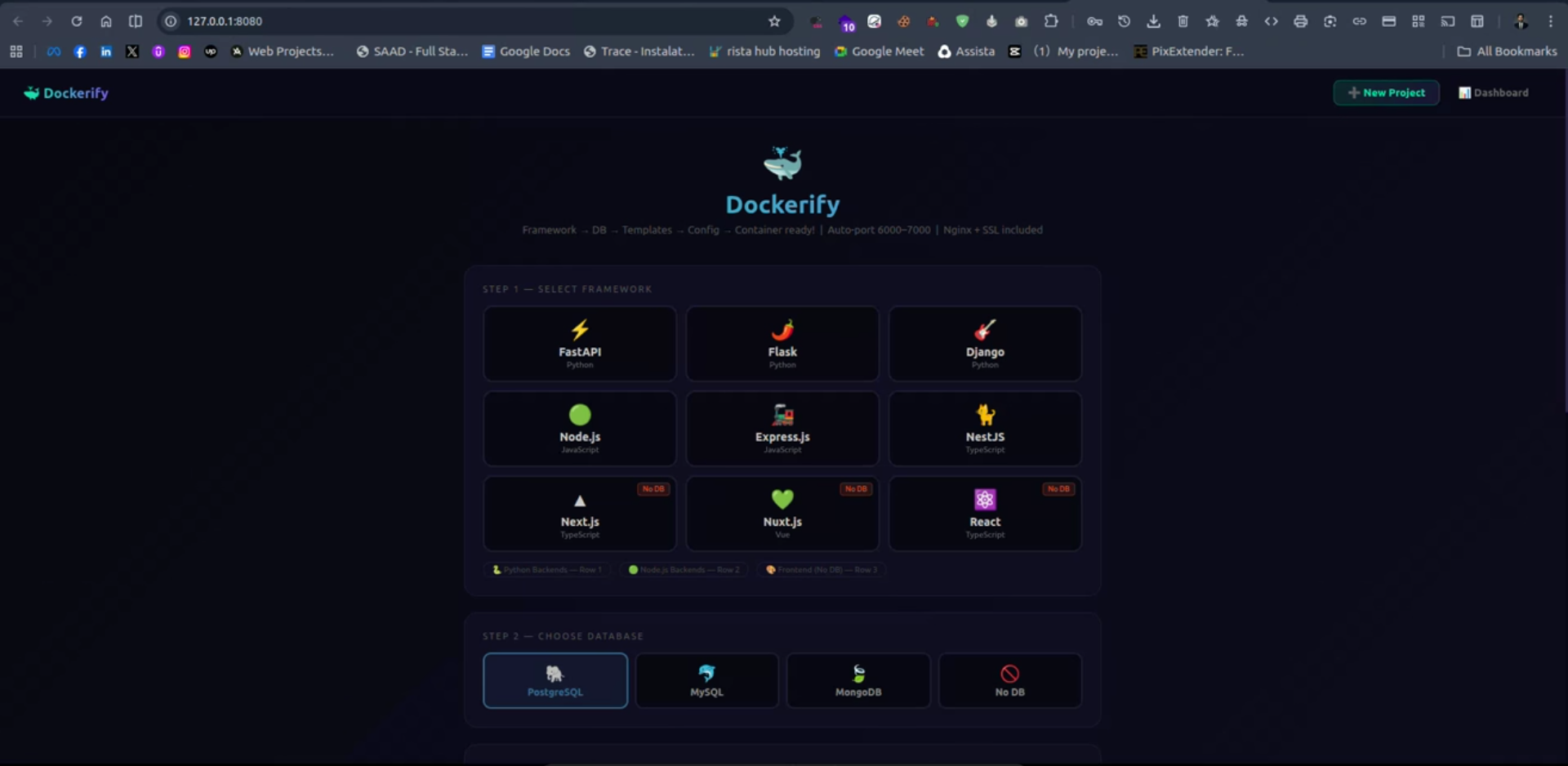Click the New Project button
This screenshot has width=1568, height=766.
[1386, 93]
